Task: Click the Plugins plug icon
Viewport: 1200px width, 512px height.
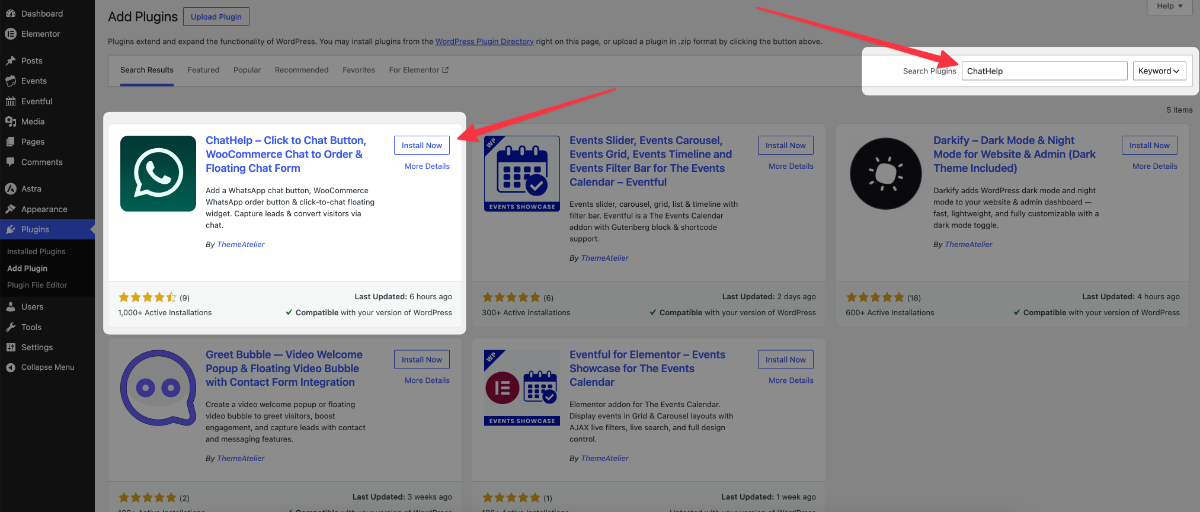Action: 10,229
